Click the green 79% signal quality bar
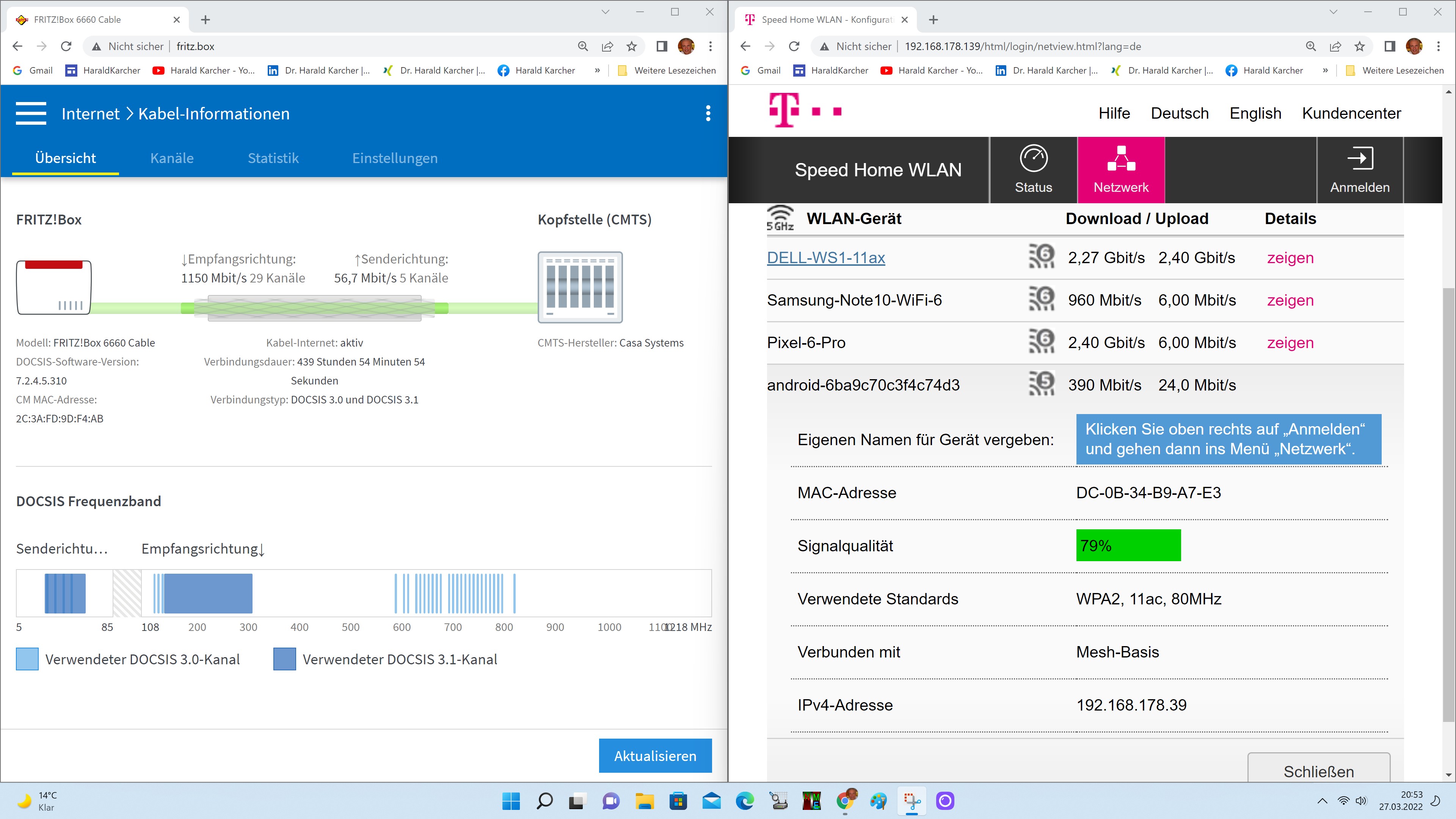This screenshot has width=1456, height=819. 1128,546
